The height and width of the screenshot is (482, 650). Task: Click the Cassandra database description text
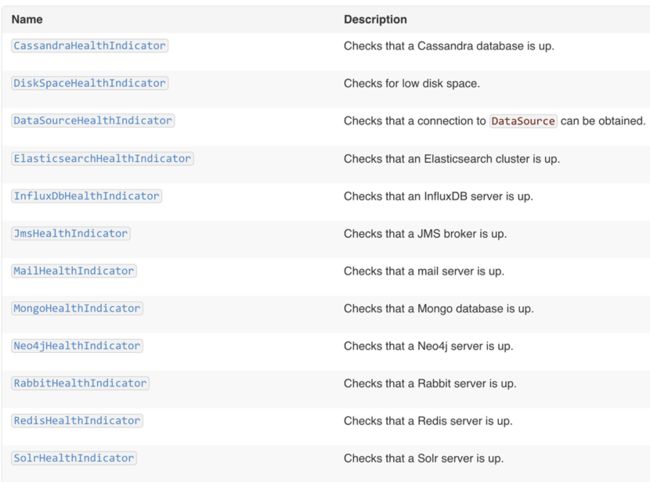pos(449,46)
